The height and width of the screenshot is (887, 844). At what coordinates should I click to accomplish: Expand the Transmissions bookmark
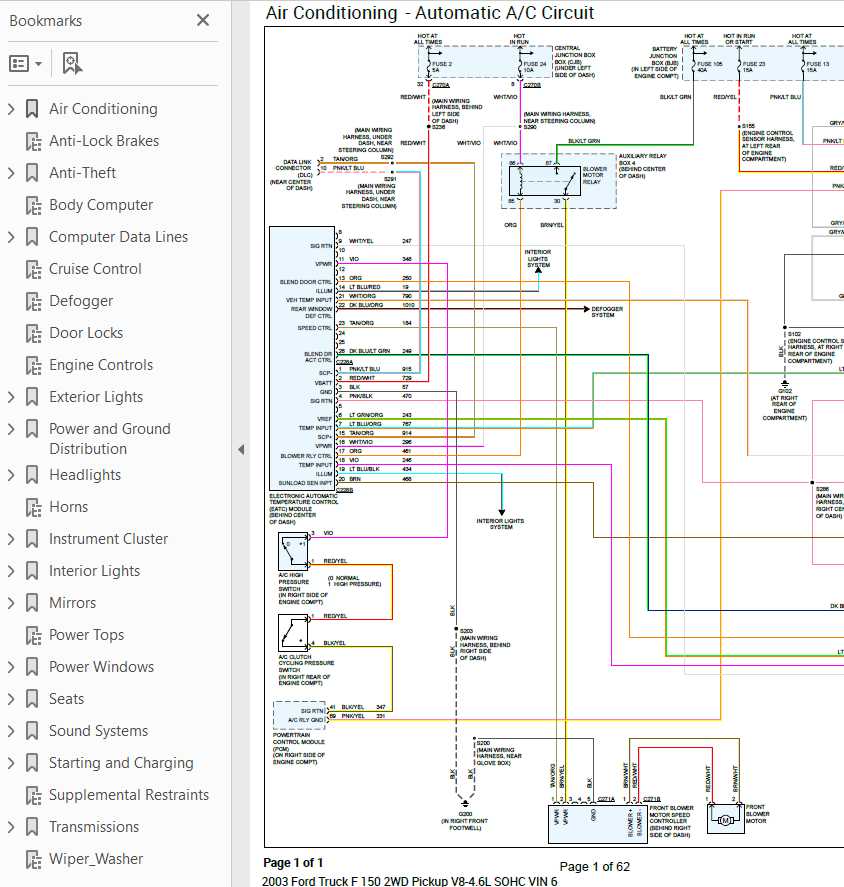tap(11, 826)
